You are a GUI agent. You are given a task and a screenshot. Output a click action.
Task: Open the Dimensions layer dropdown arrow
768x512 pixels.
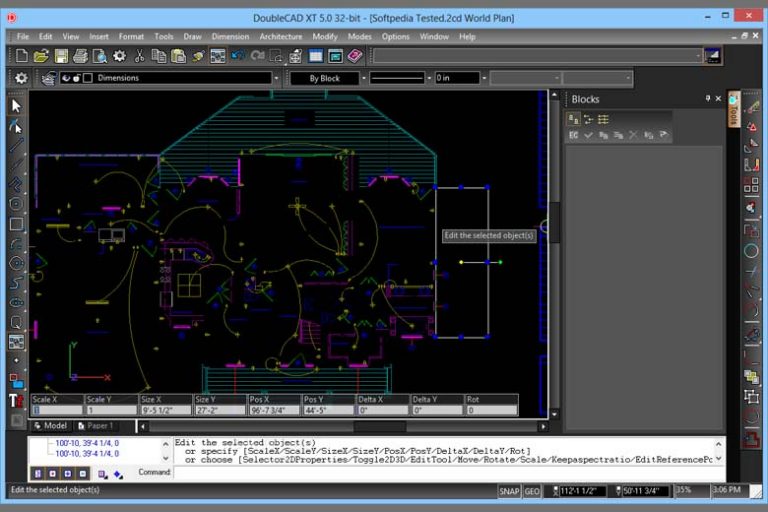[276, 78]
